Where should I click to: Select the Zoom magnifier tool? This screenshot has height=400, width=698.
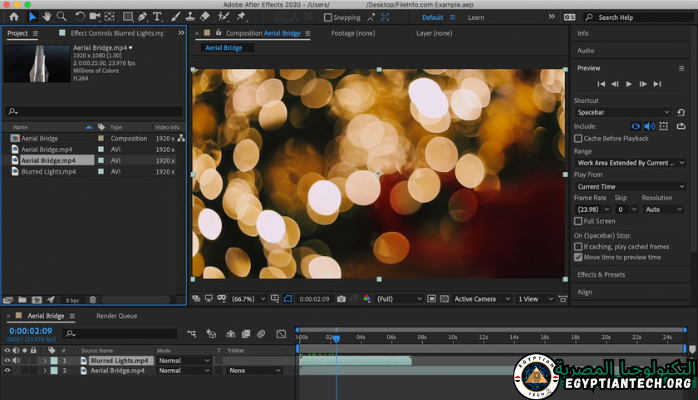pyautogui.click(x=62, y=17)
